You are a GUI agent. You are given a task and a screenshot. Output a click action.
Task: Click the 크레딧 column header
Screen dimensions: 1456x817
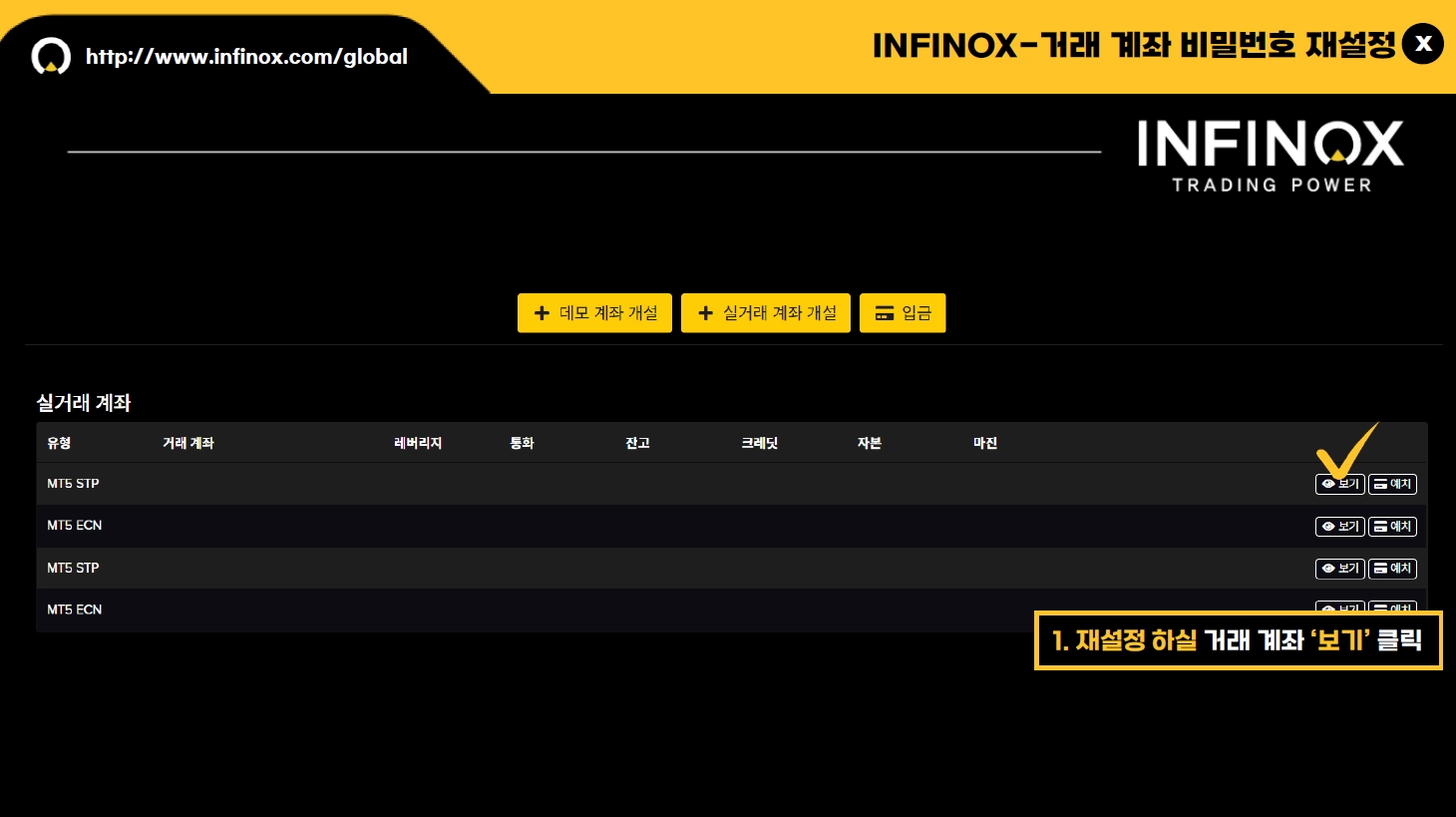[760, 443]
